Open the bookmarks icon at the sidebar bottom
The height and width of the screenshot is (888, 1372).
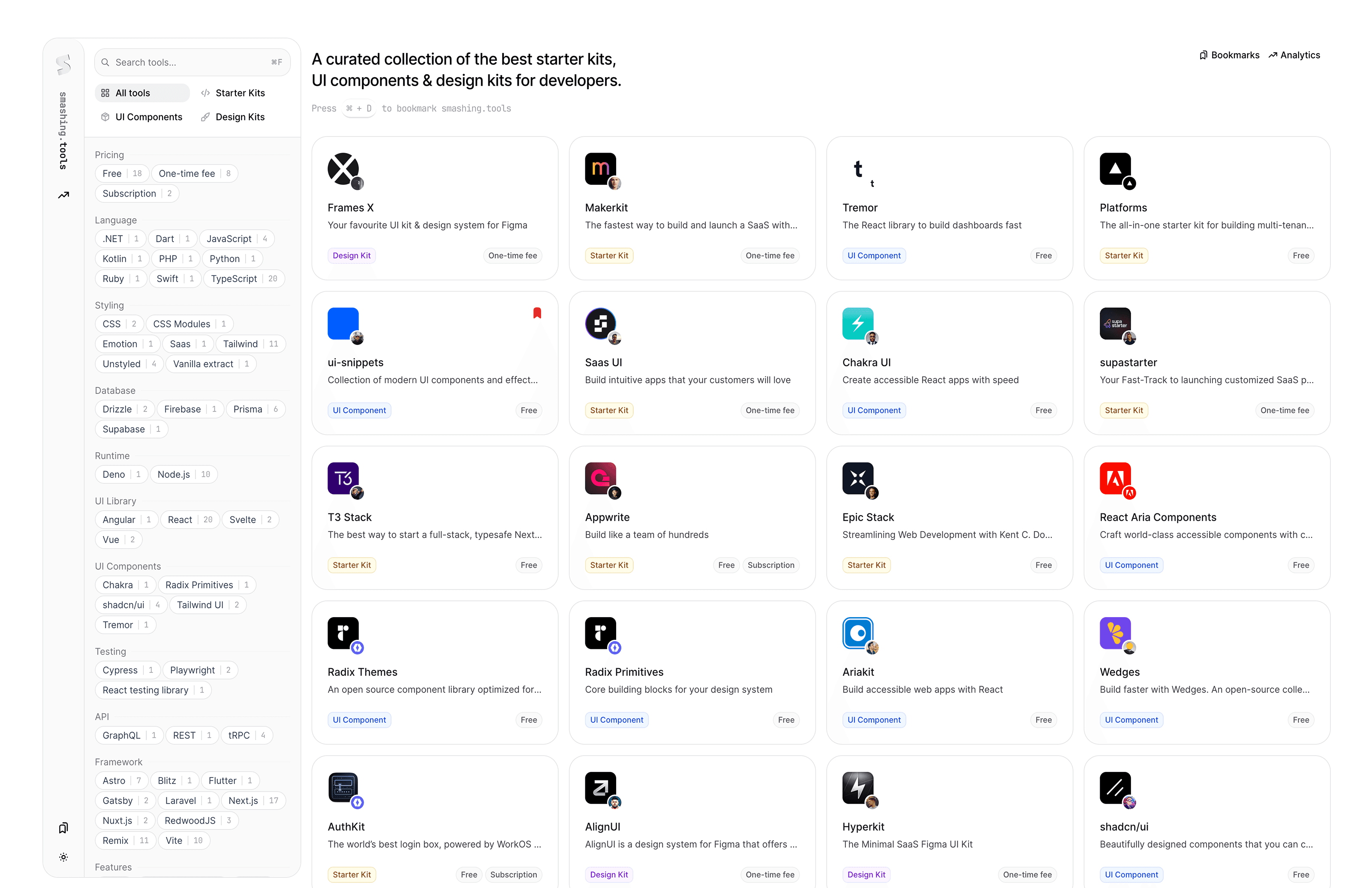[63, 828]
